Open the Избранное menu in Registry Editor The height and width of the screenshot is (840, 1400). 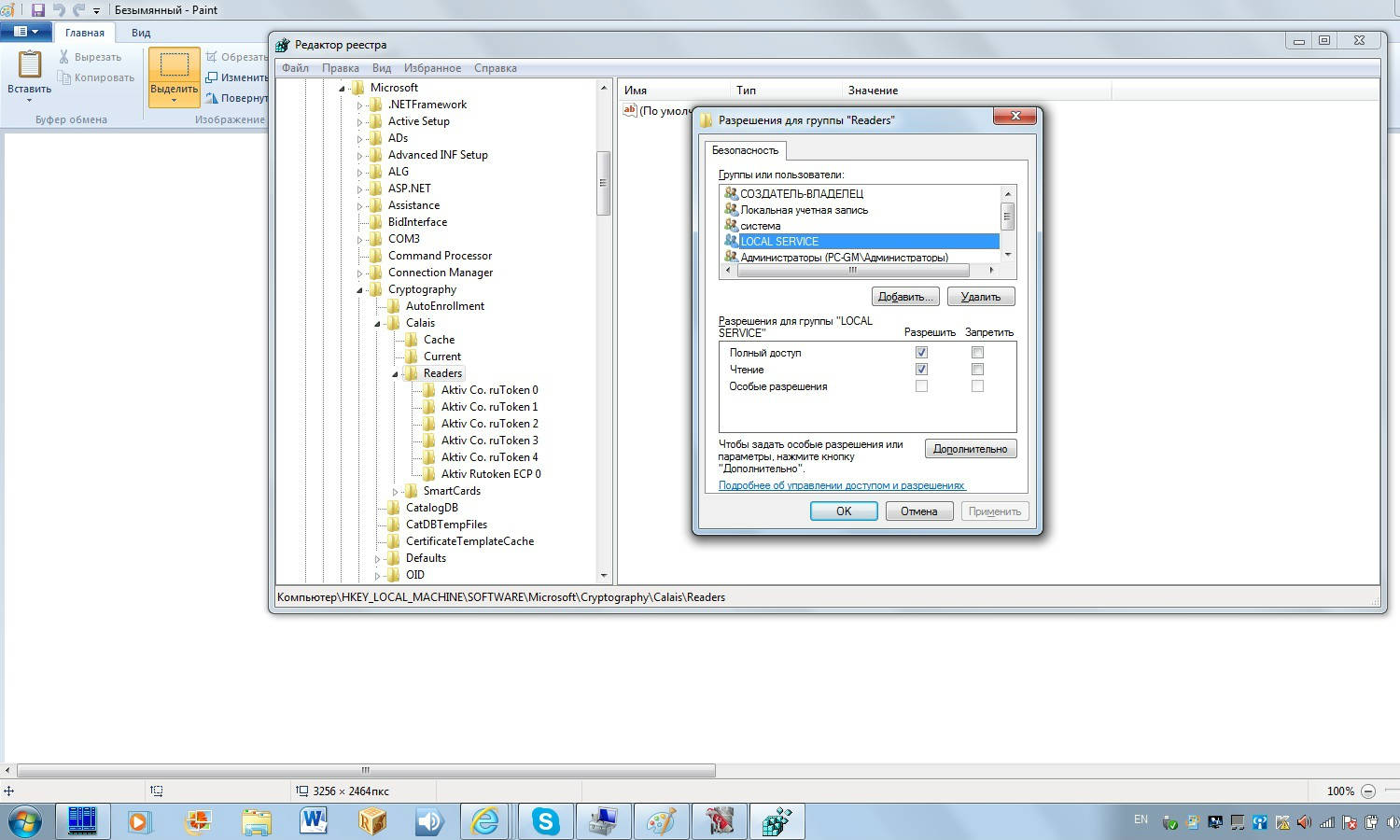coord(432,68)
